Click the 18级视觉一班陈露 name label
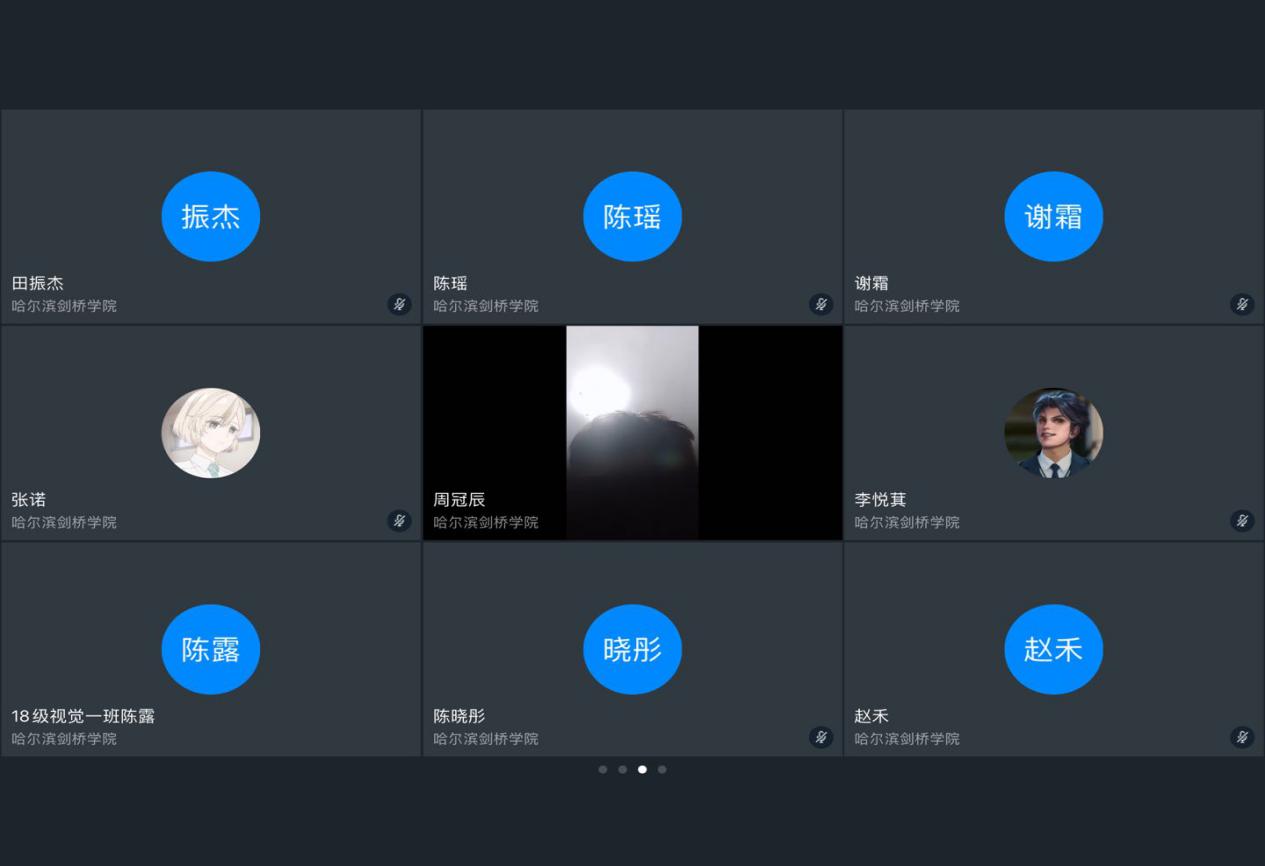The height and width of the screenshot is (866, 1265). [x=83, y=716]
